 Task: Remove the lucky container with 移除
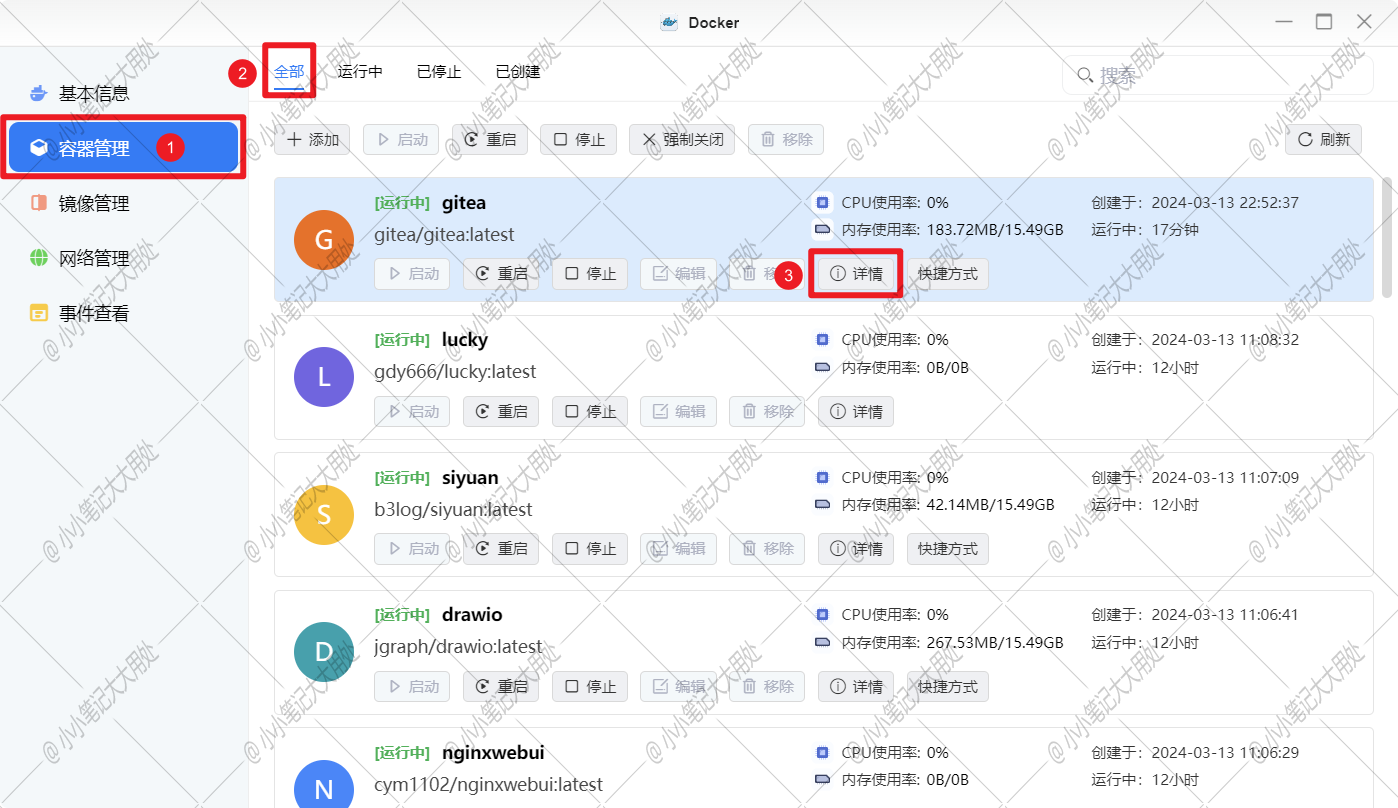tap(766, 411)
